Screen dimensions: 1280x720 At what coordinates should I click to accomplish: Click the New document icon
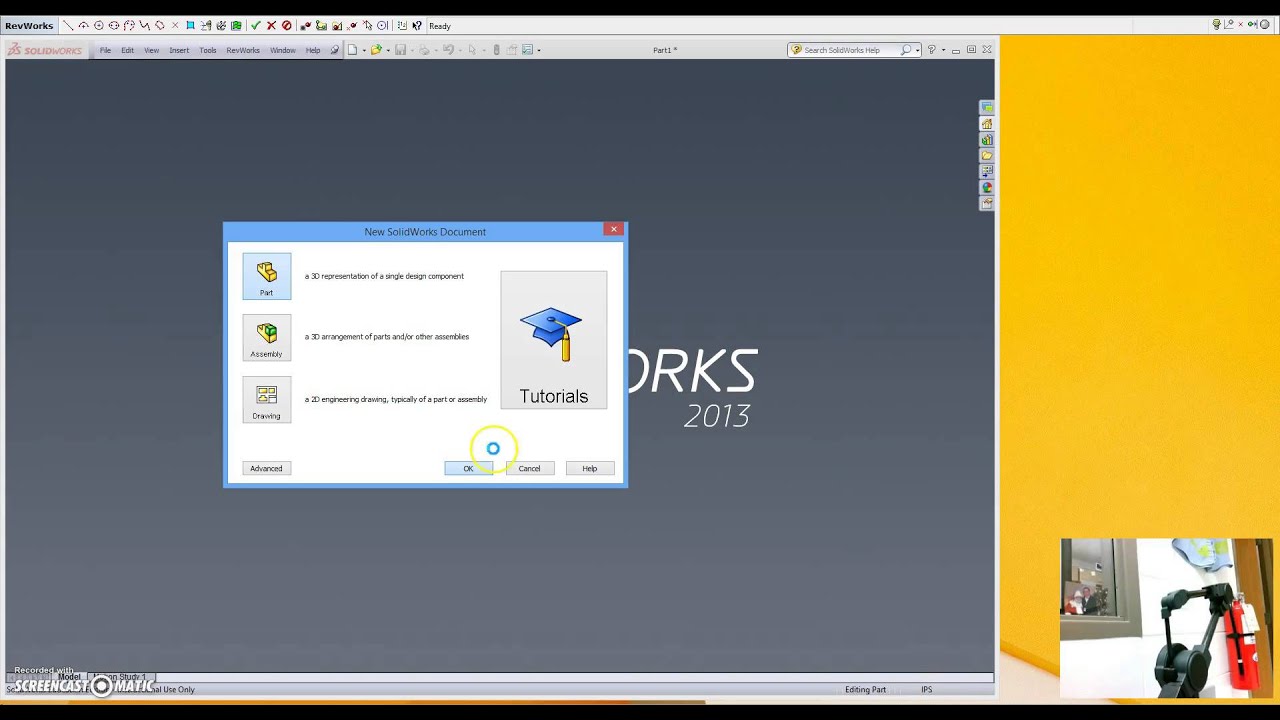[352, 50]
